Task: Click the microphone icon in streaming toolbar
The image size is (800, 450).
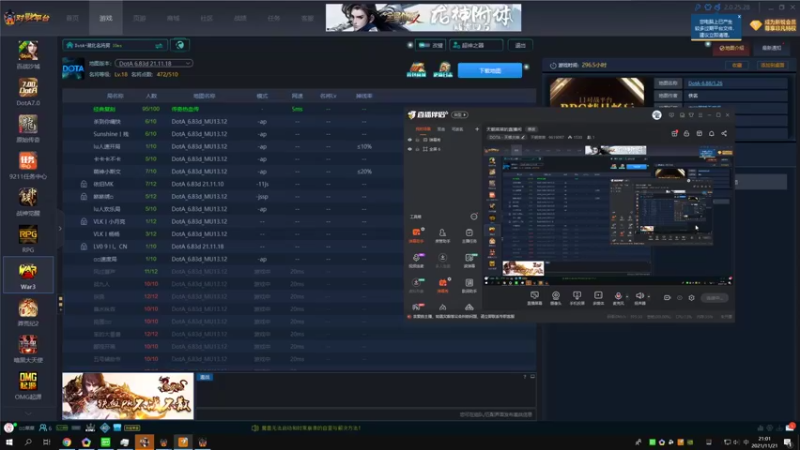Action: point(618,297)
